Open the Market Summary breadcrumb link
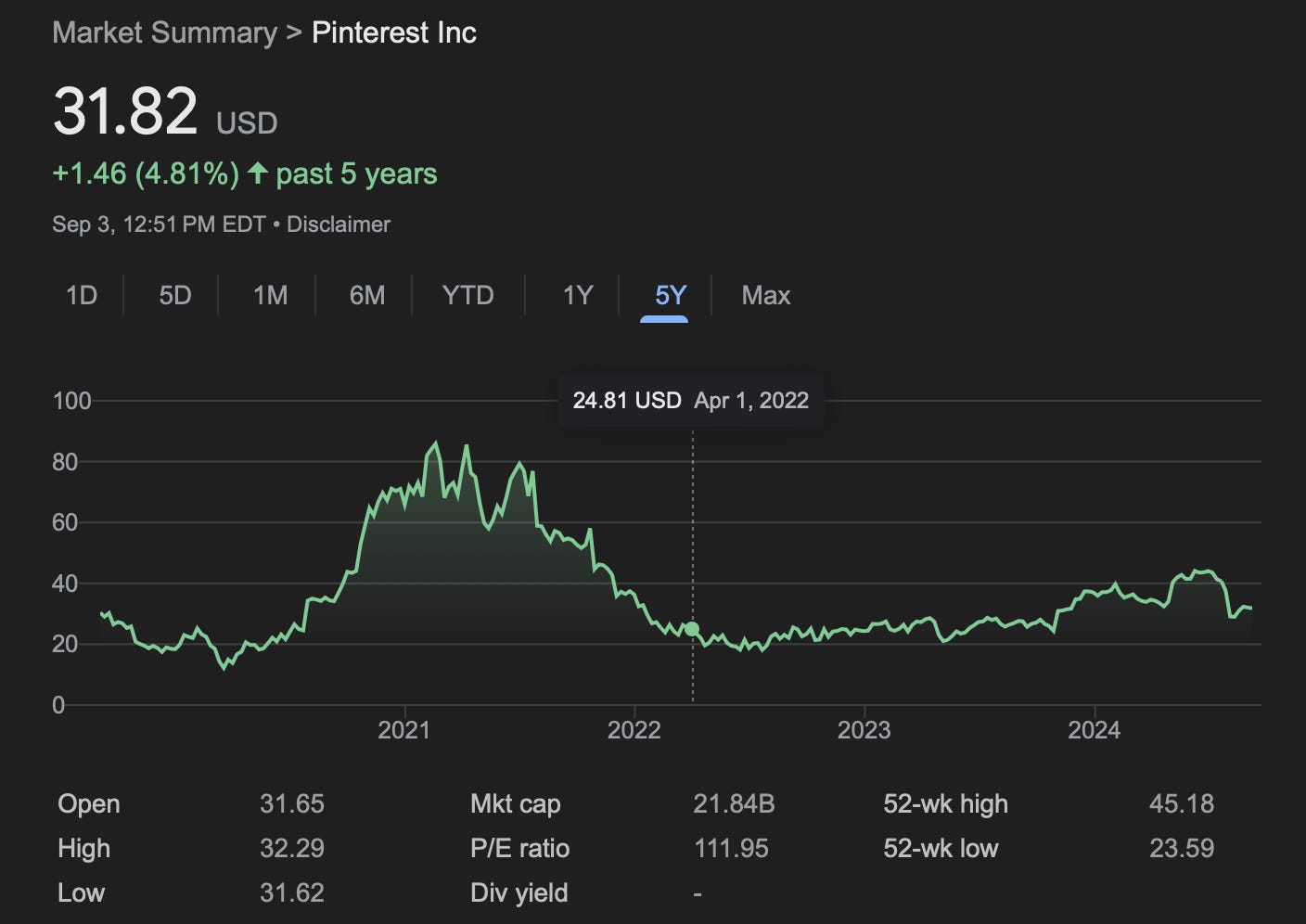 pyautogui.click(x=164, y=32)
